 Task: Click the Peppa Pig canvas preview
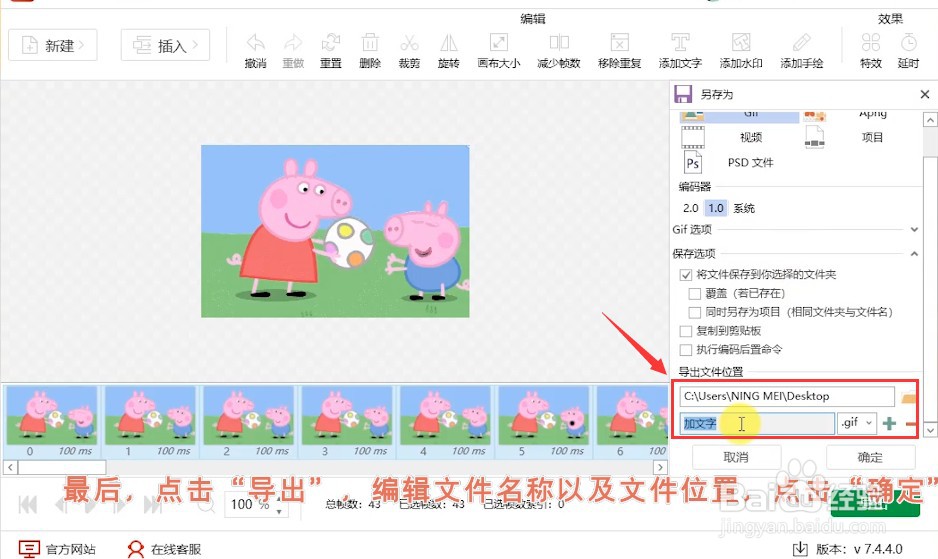335,231
